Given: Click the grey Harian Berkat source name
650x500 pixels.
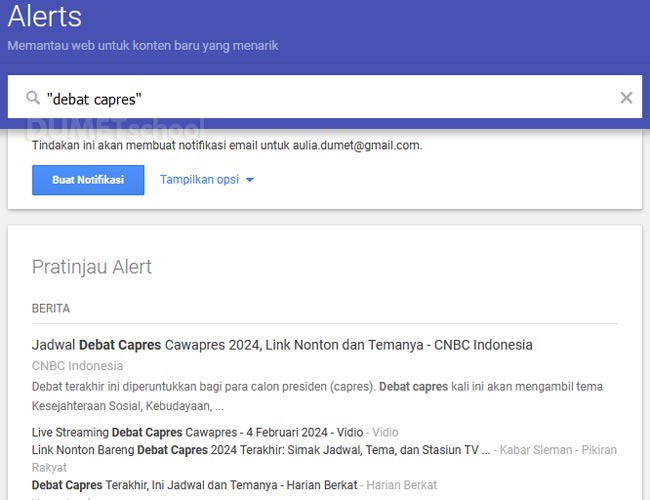Looking at the screenshot, I should coord(402,485).
